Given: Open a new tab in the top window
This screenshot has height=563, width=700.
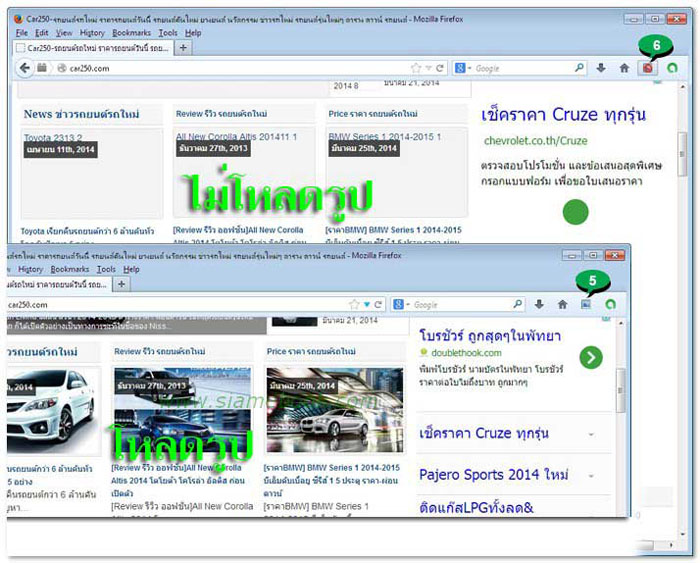Looking at the screenshot, I should pyautogui.click(x=183, y=47).
